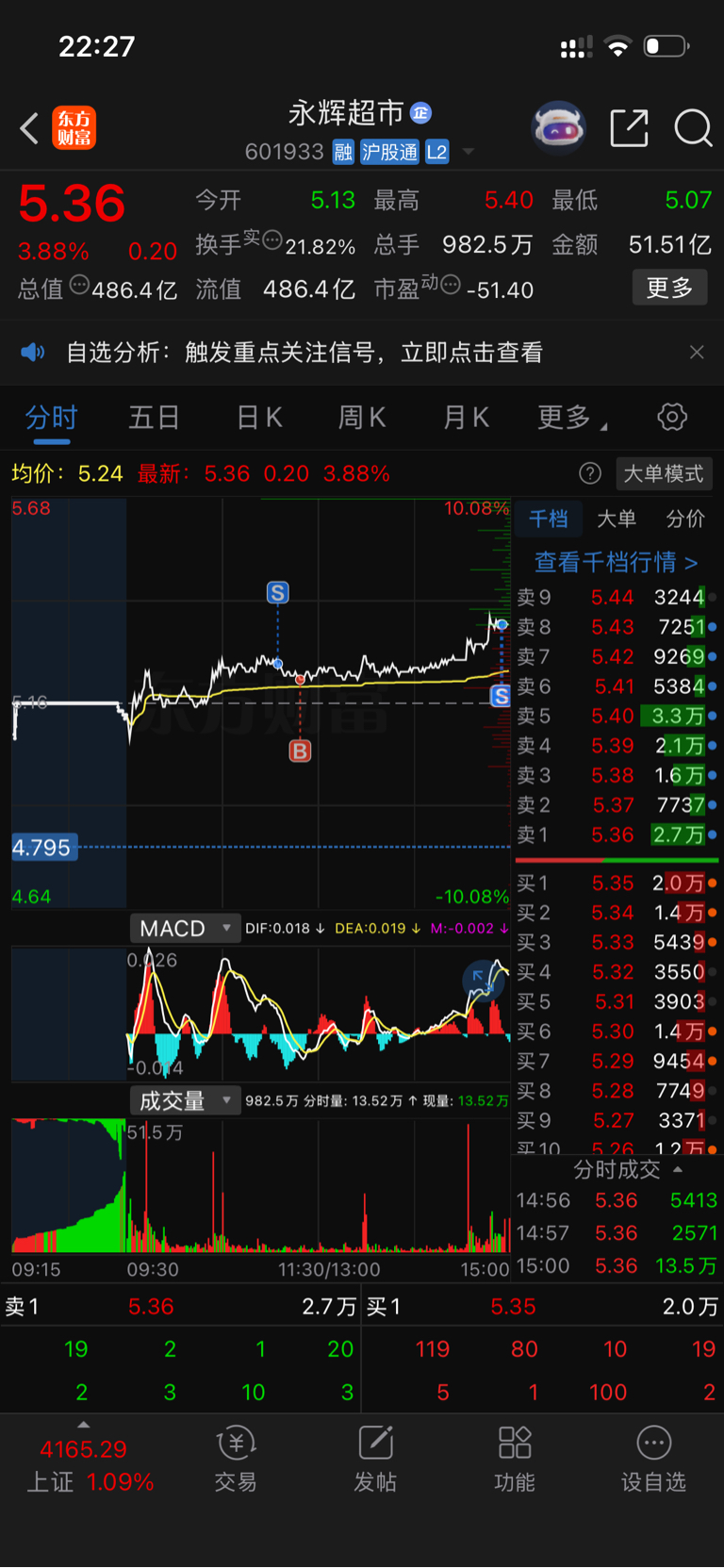Viewport: 724px width, 1568px height.
Task: Tap the 14:56 trade row 5413
Action: pyautogui.click(x=617, y=1200)
